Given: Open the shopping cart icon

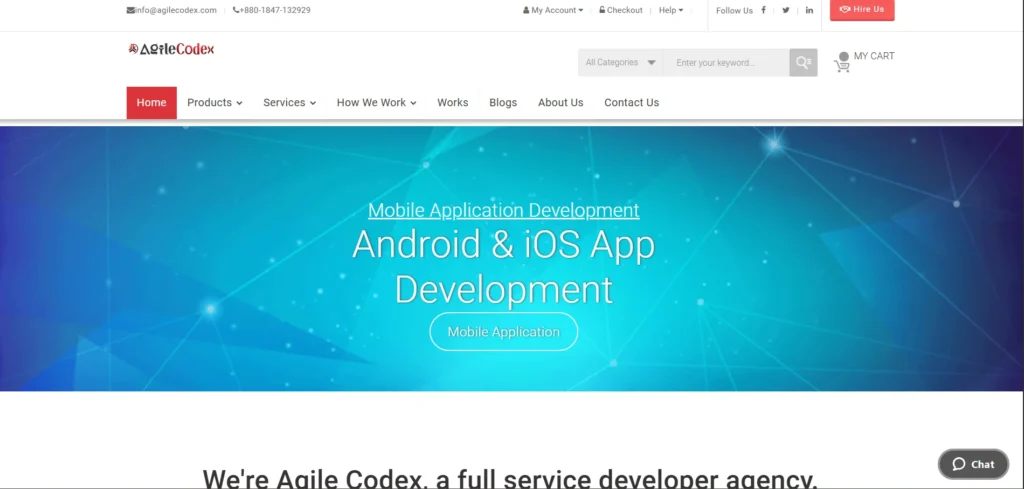Looking at the screenshot, I should (x=842, y=62).
